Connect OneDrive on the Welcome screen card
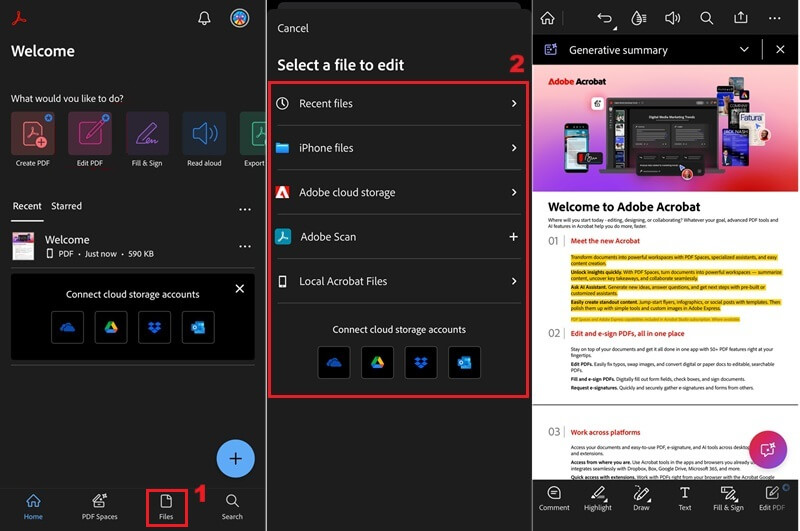 coord(67,327)
